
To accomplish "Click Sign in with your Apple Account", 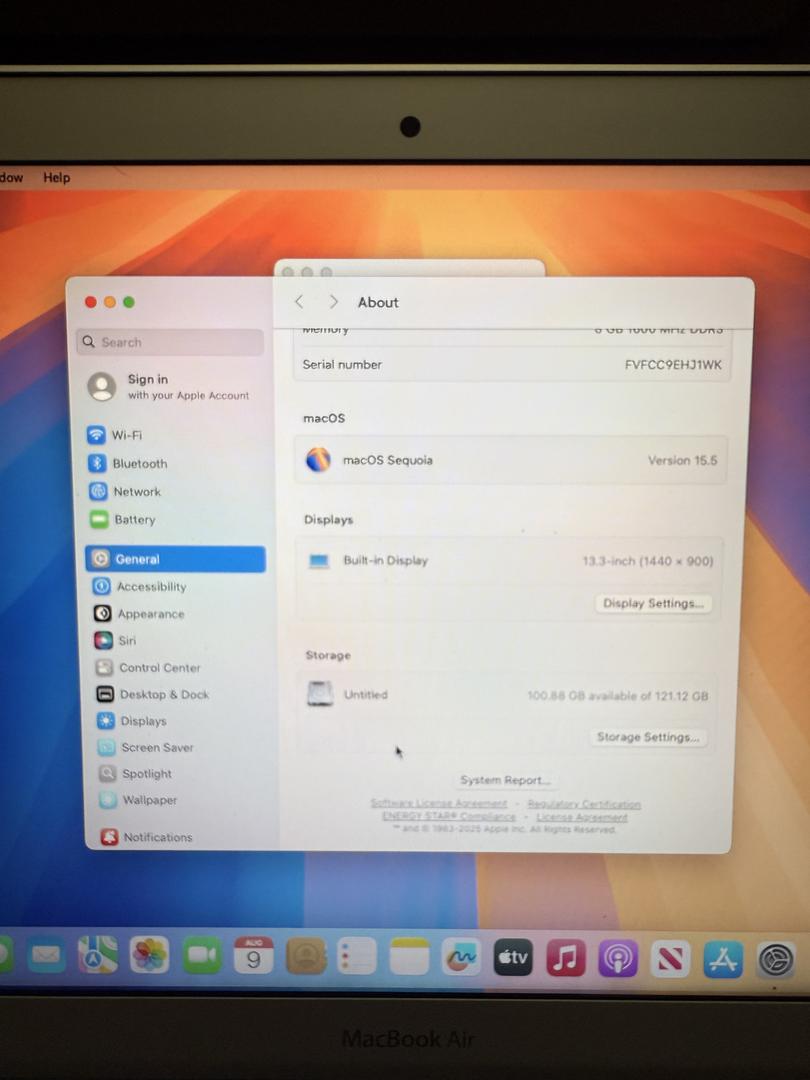I will [x=169, y=386].
